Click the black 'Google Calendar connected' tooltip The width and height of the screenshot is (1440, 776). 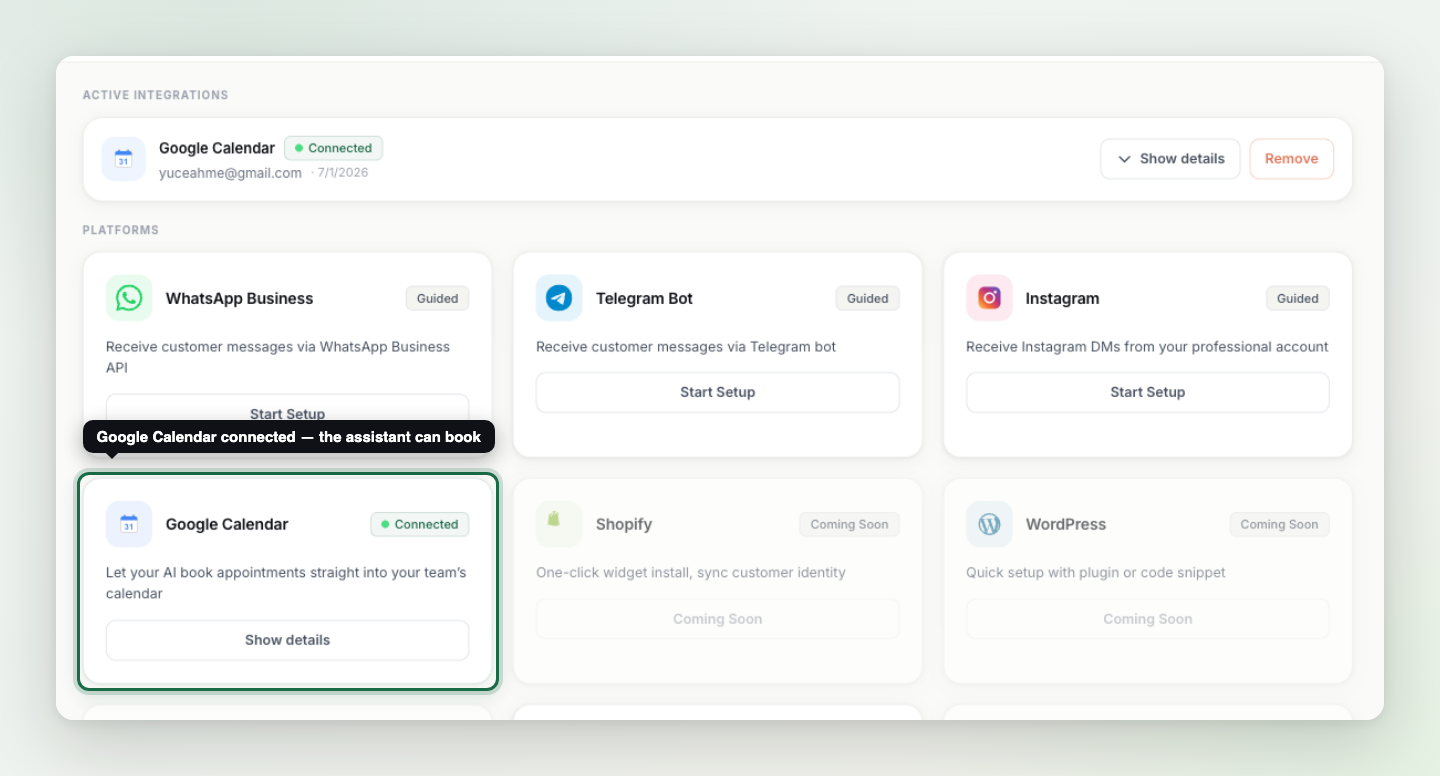289,437
